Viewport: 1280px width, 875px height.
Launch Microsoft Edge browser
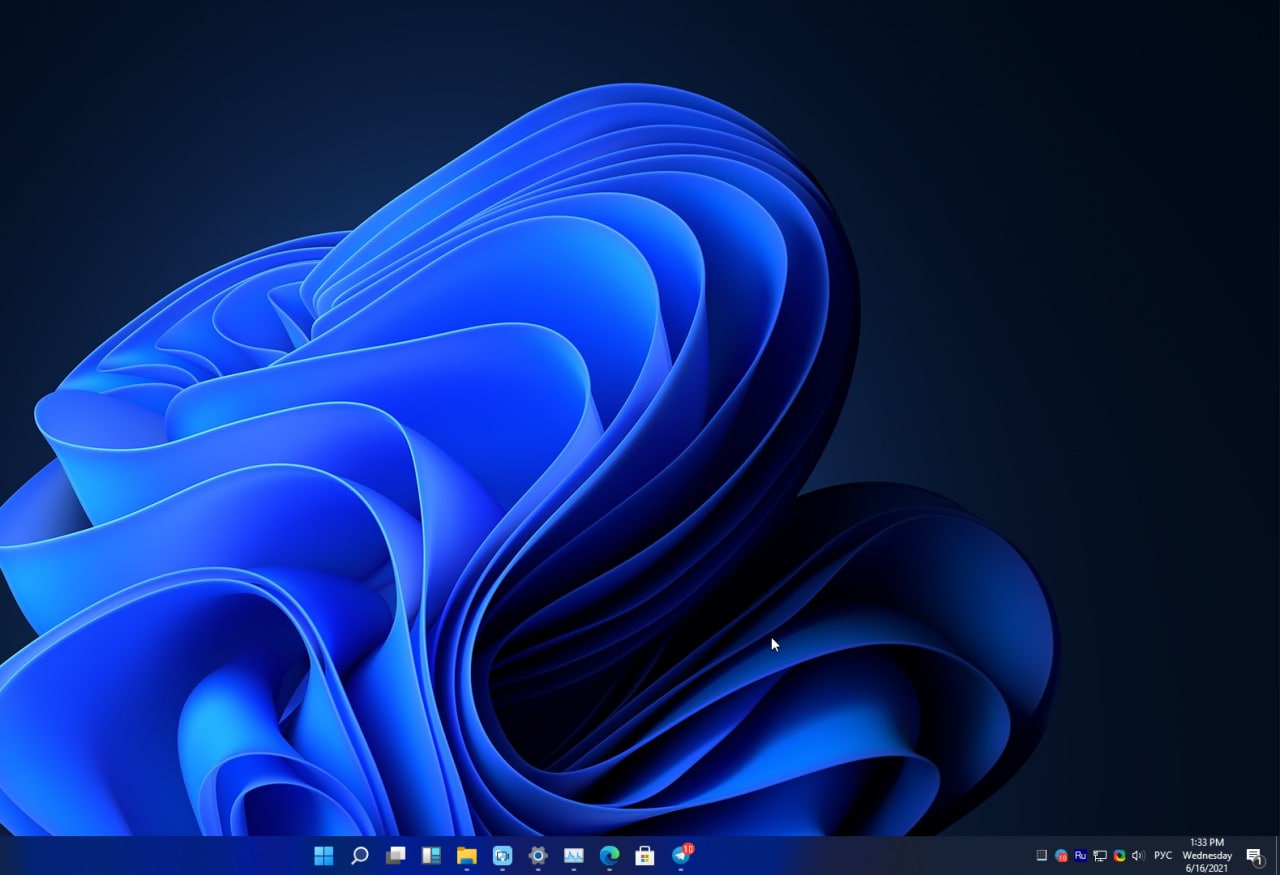click(609, 855)
